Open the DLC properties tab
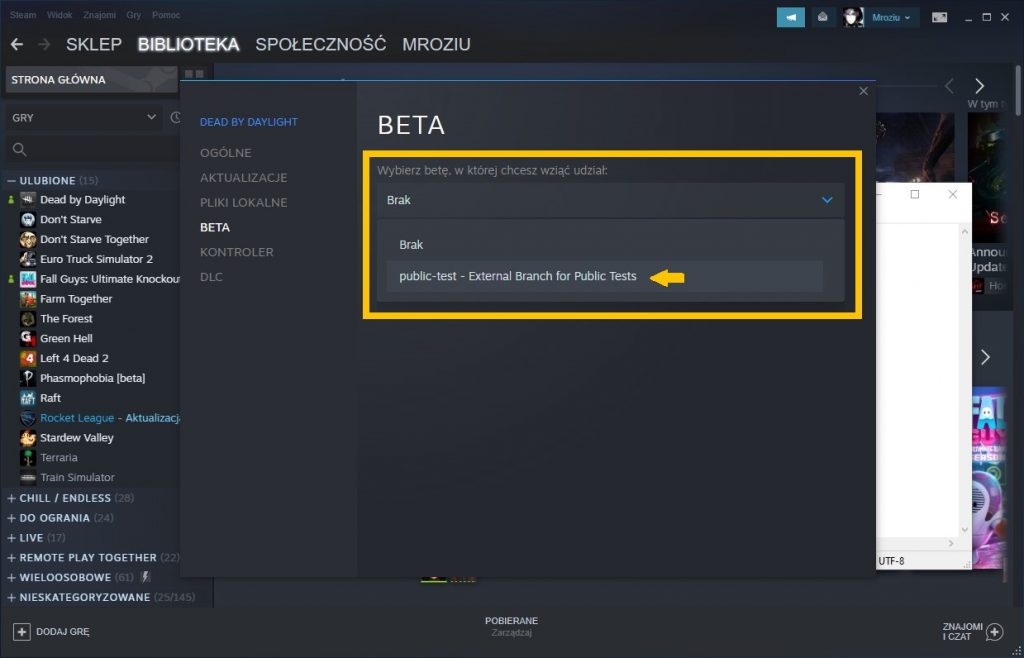1024x658 pixels. 211,277
